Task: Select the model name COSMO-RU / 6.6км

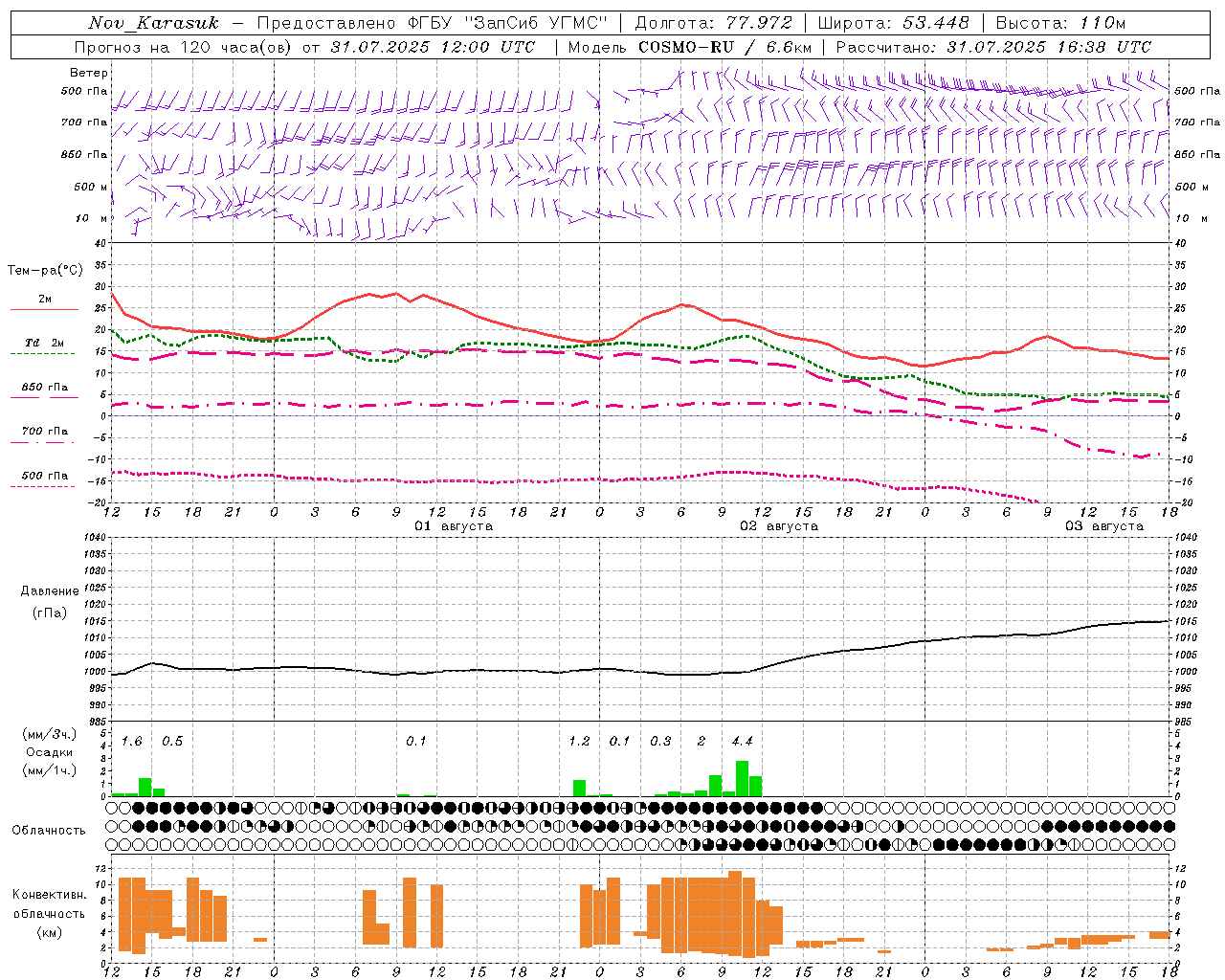Action: [x=725, y=47]
